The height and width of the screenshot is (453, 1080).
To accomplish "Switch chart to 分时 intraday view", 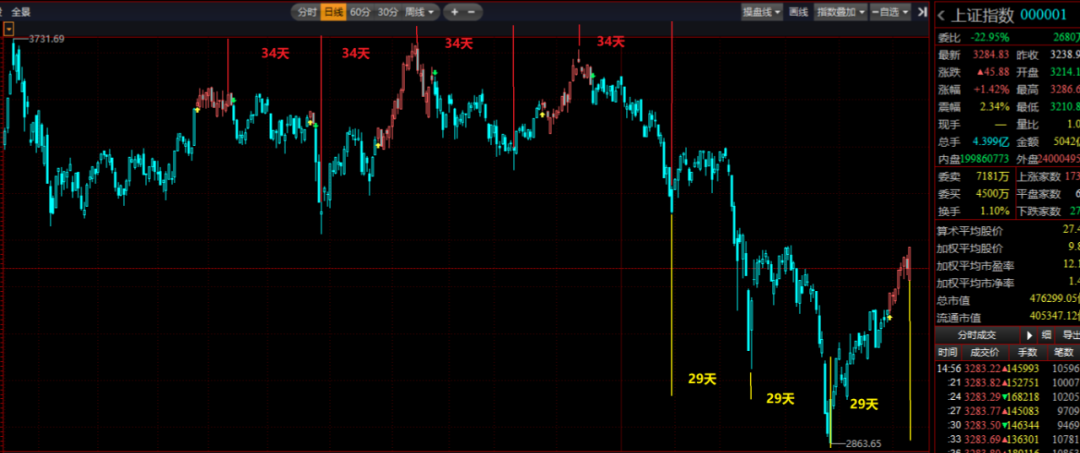I will click(x=306, y=12).
